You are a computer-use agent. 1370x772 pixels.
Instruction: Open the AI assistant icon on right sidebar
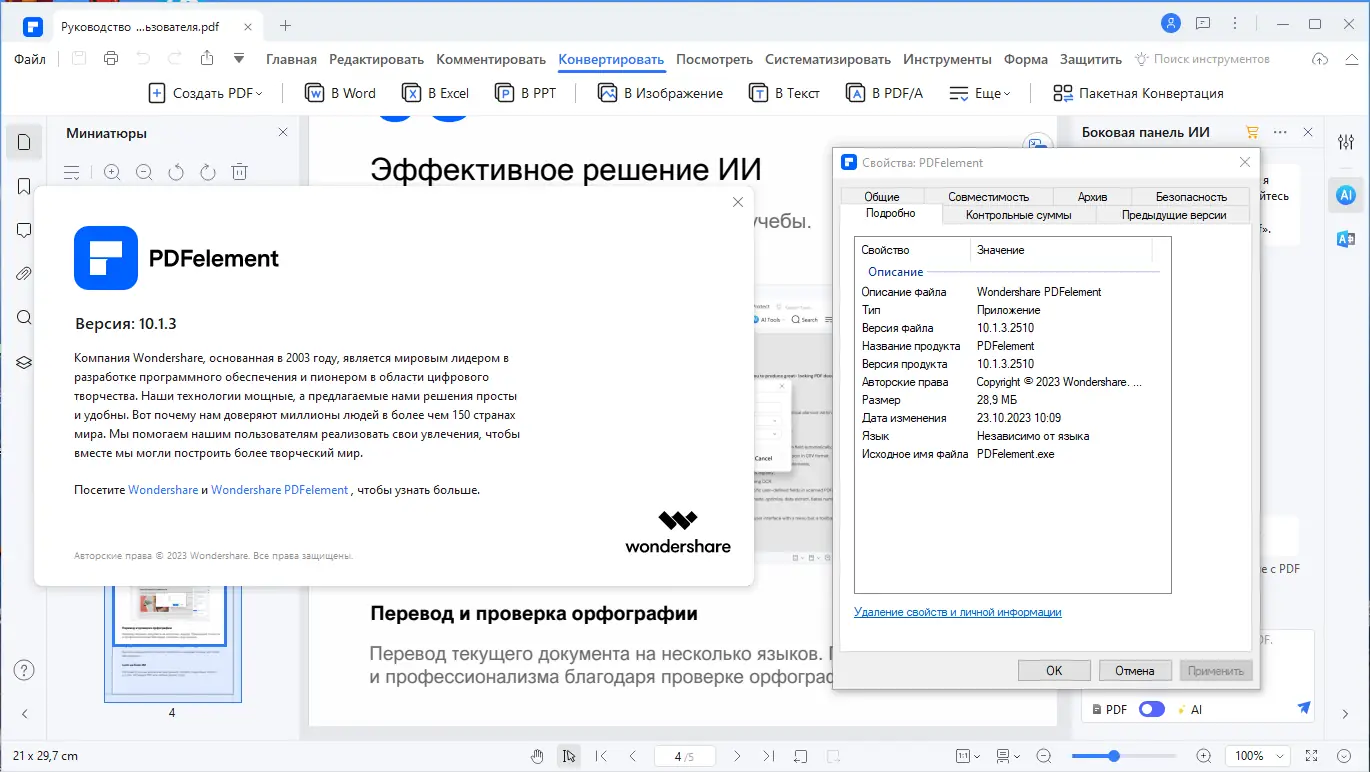click(1345, 195)
